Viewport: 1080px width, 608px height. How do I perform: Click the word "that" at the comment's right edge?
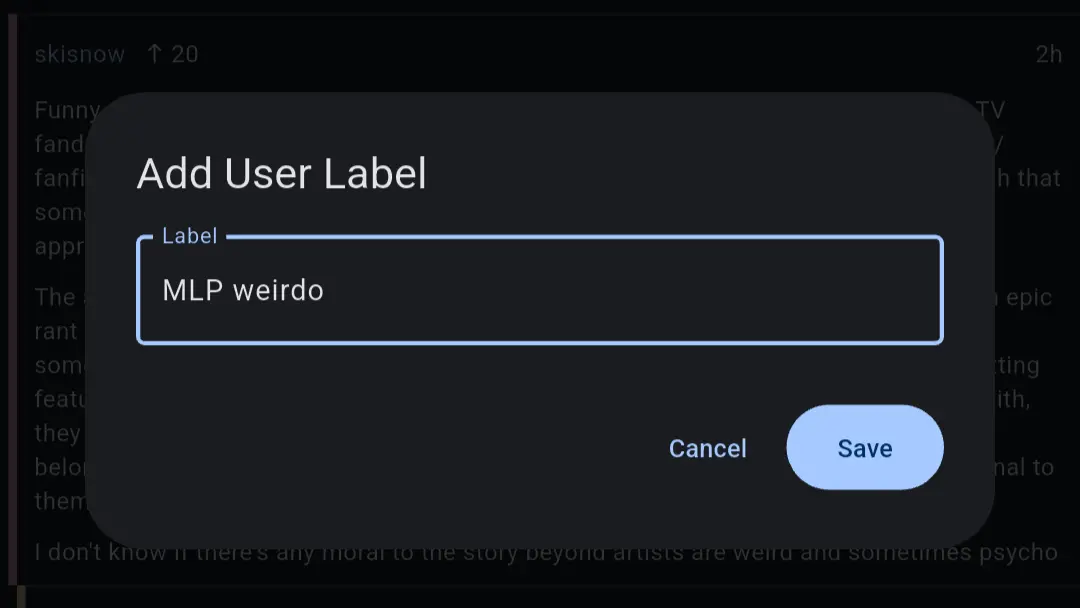(1039, 179)
